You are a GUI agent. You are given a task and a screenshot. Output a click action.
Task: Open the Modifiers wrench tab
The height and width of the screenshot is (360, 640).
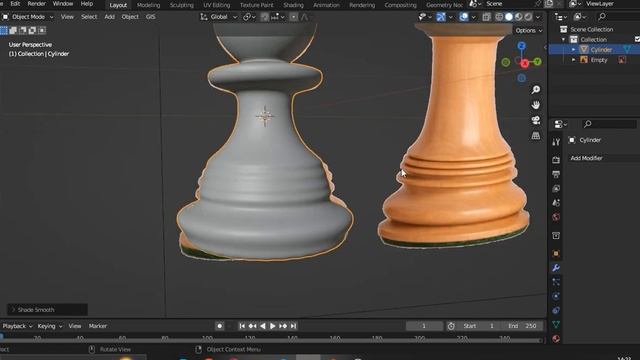[556, 268]
